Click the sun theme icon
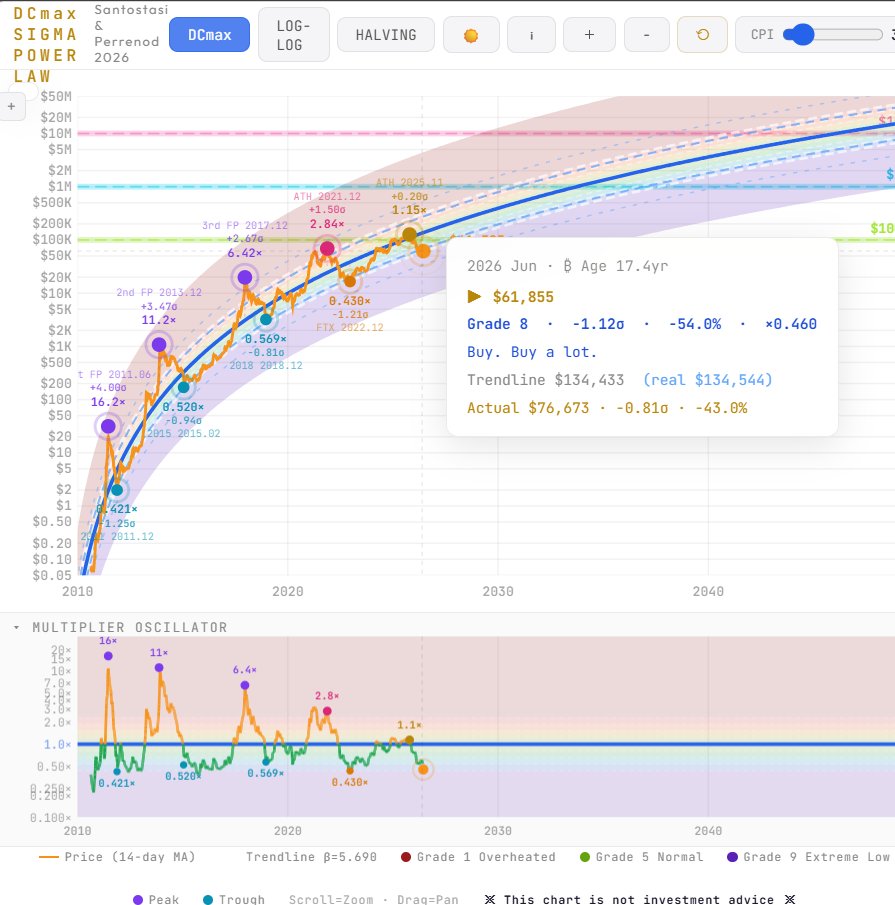This screenshot has width=895, height=905. pos(471,35)
